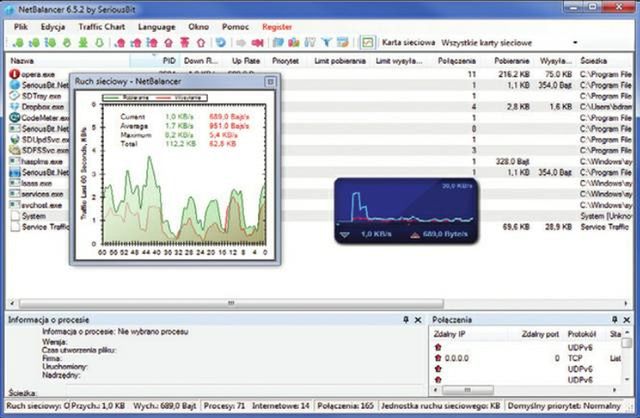Sort by the Nazwa column header

pos(69,61)
